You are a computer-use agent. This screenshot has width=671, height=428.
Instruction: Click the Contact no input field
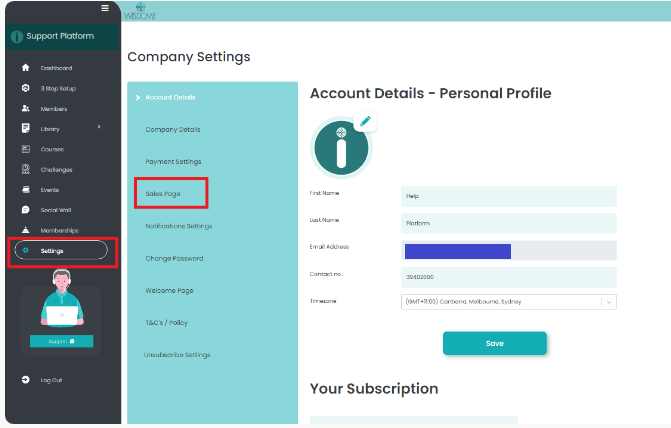(x=509, y=277)
